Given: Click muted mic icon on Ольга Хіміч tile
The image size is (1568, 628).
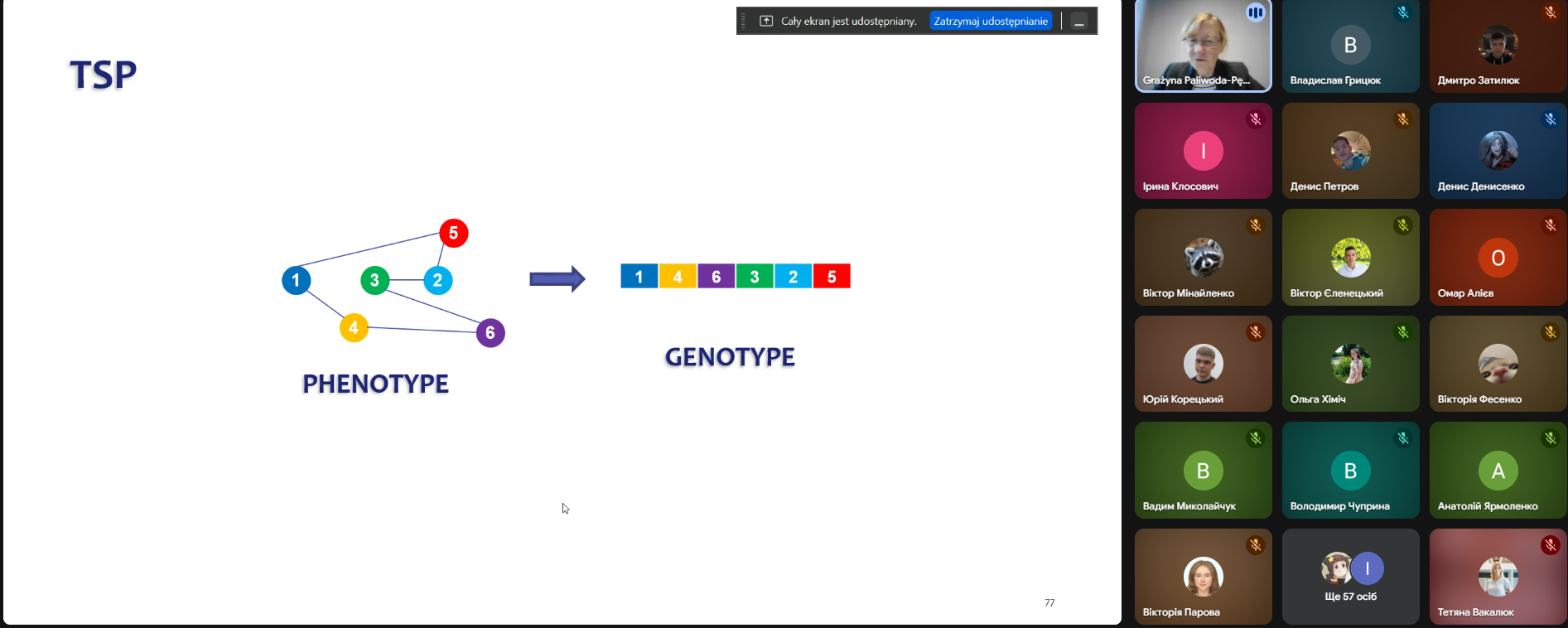Looking at the screenshot, I should click(x=1403, y=332).
